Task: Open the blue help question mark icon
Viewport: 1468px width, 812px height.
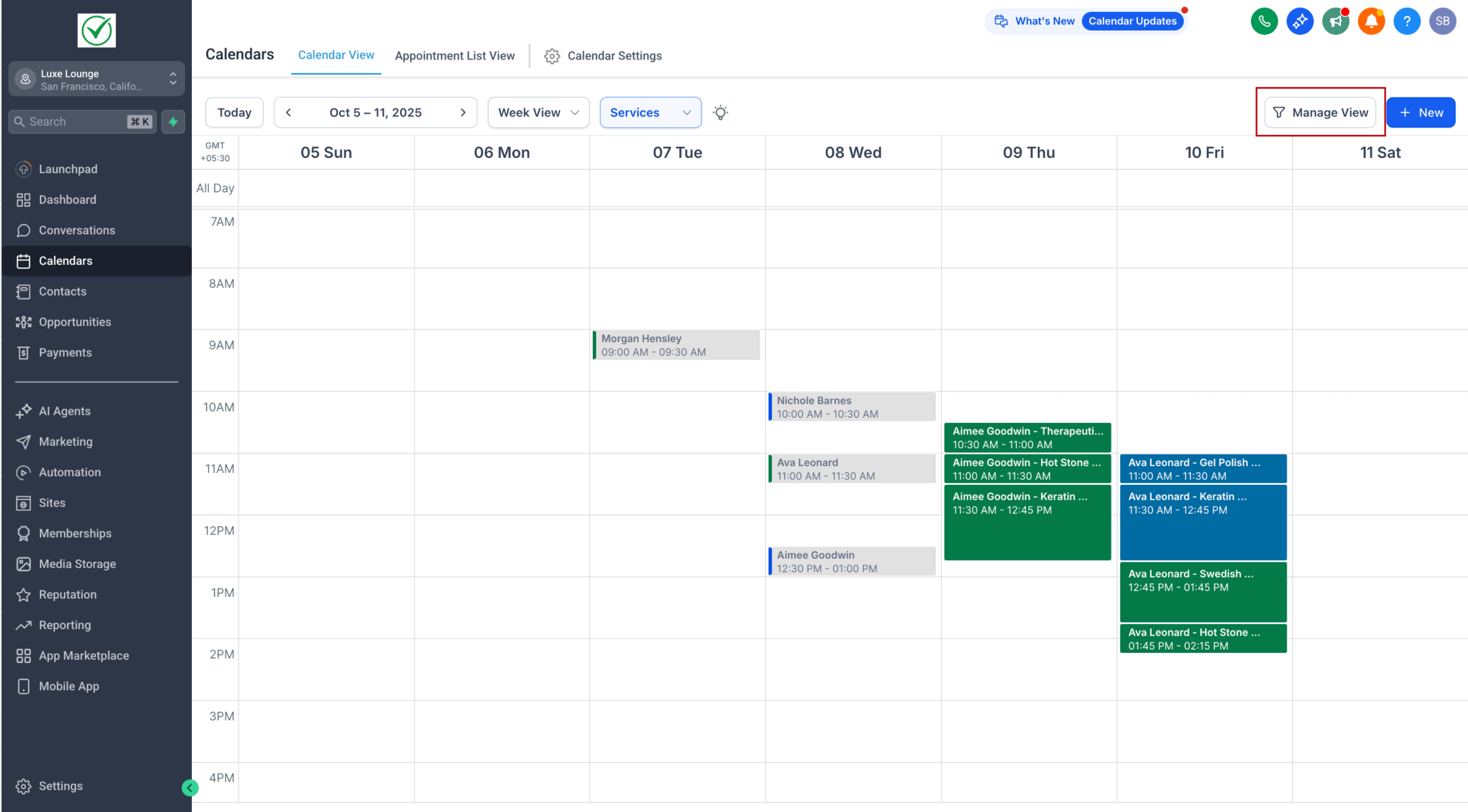Action: pos(1407,22)
